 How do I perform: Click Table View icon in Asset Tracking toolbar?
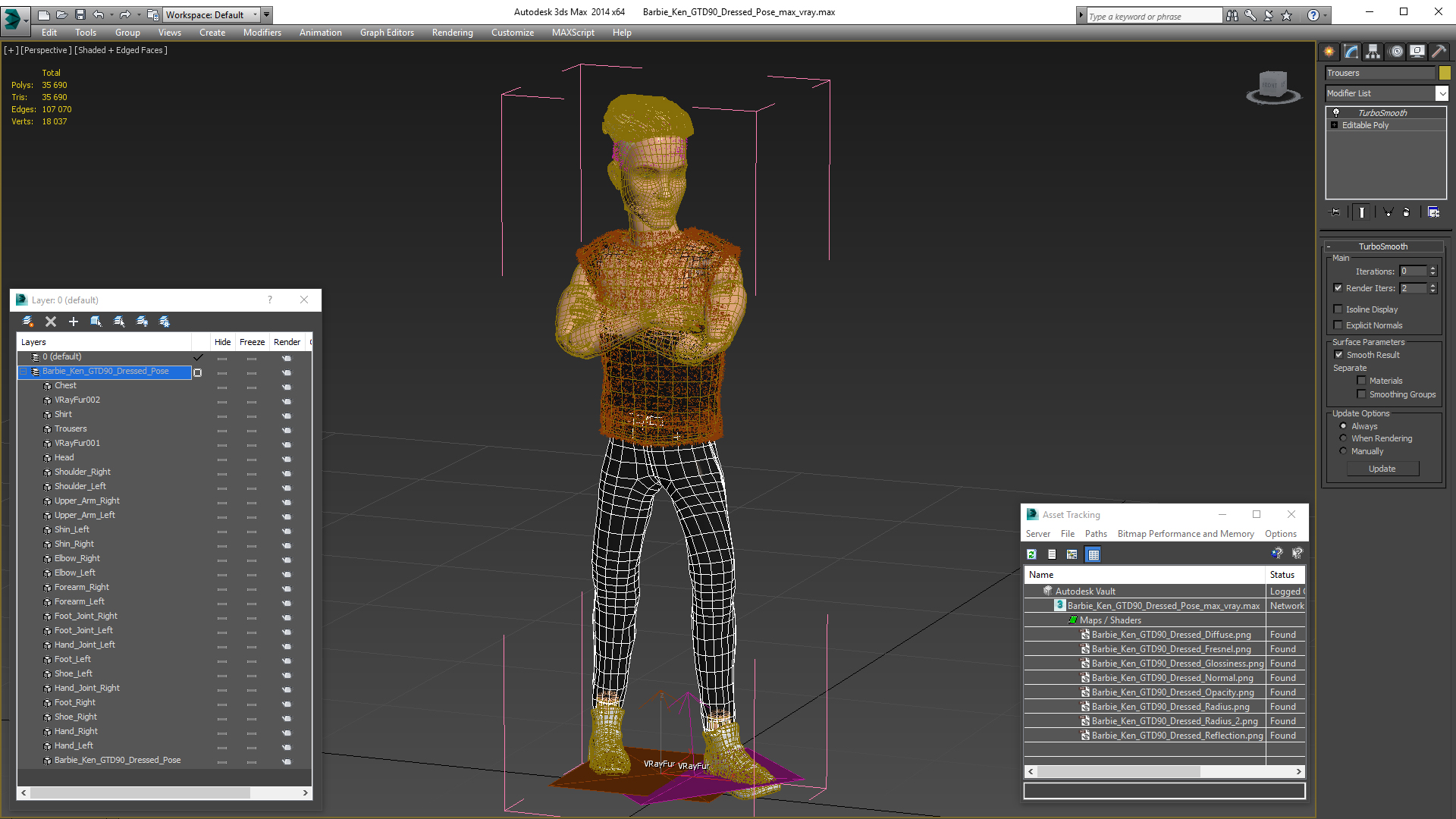pos(1093,554)
